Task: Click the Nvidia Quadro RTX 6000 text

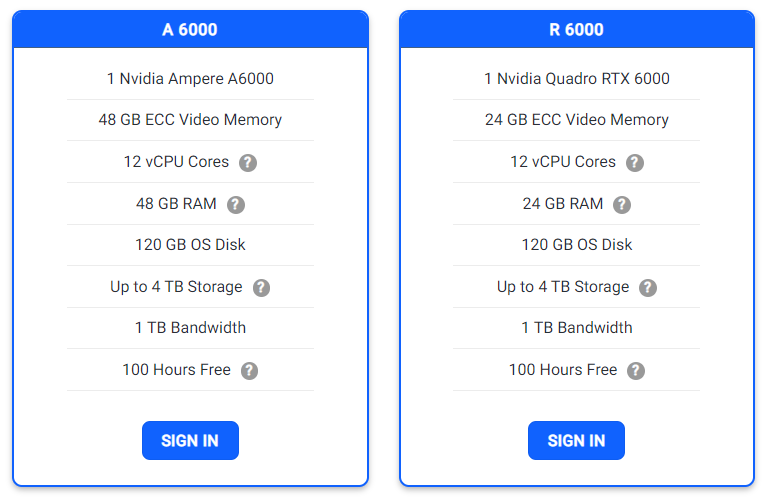Action: coord(577,79)
